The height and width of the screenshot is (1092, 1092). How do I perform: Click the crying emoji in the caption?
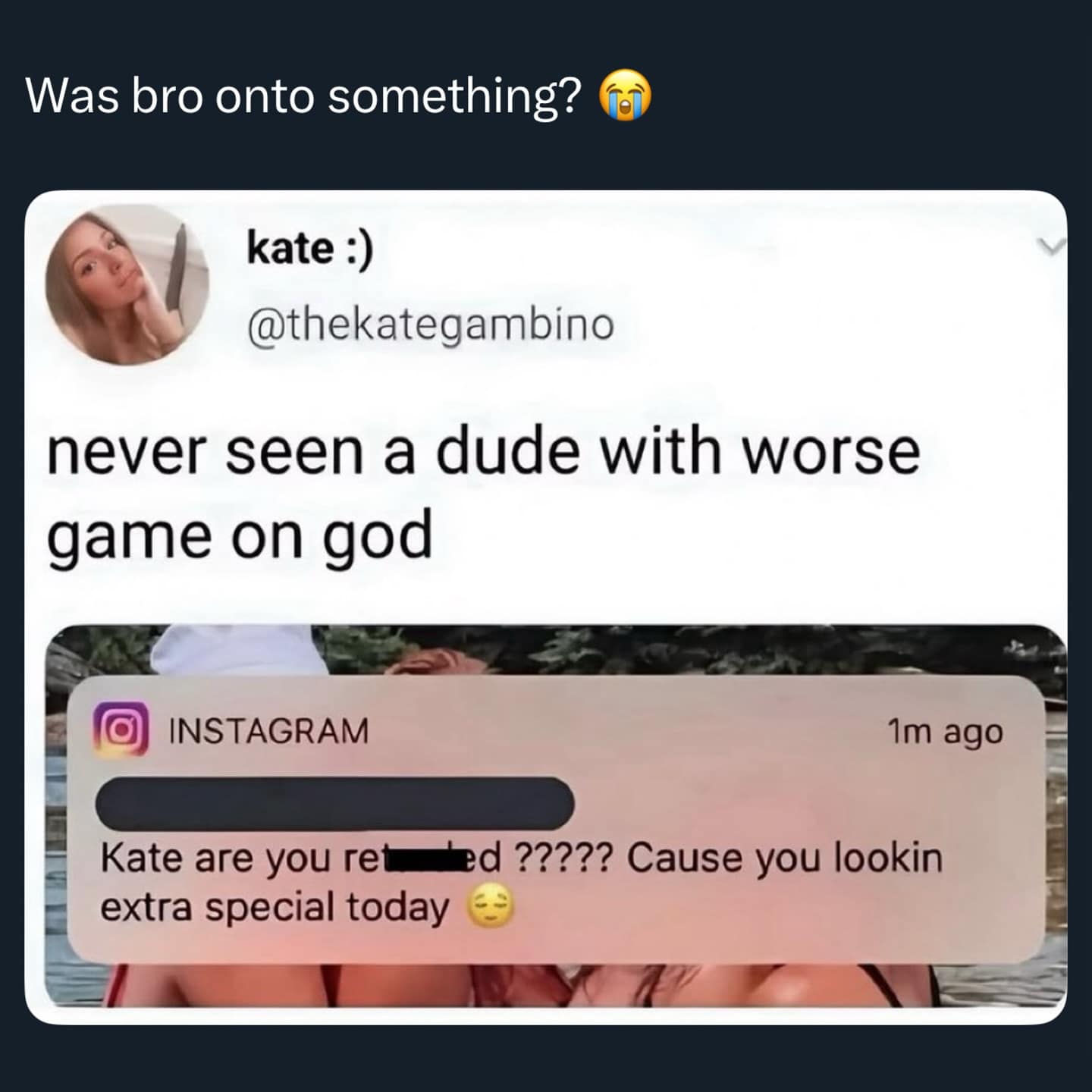coord(625,97)
